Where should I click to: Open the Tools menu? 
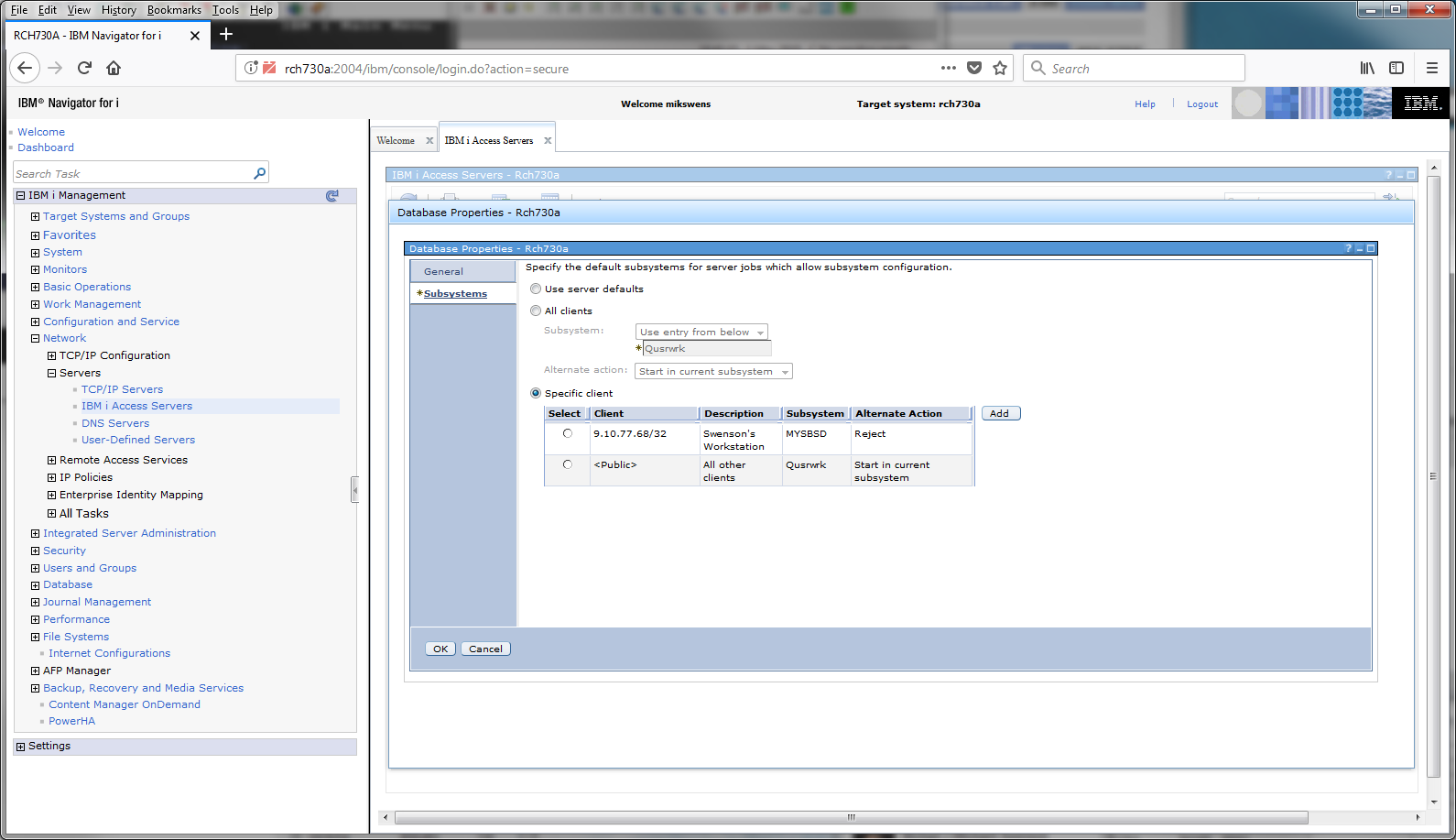225,10
